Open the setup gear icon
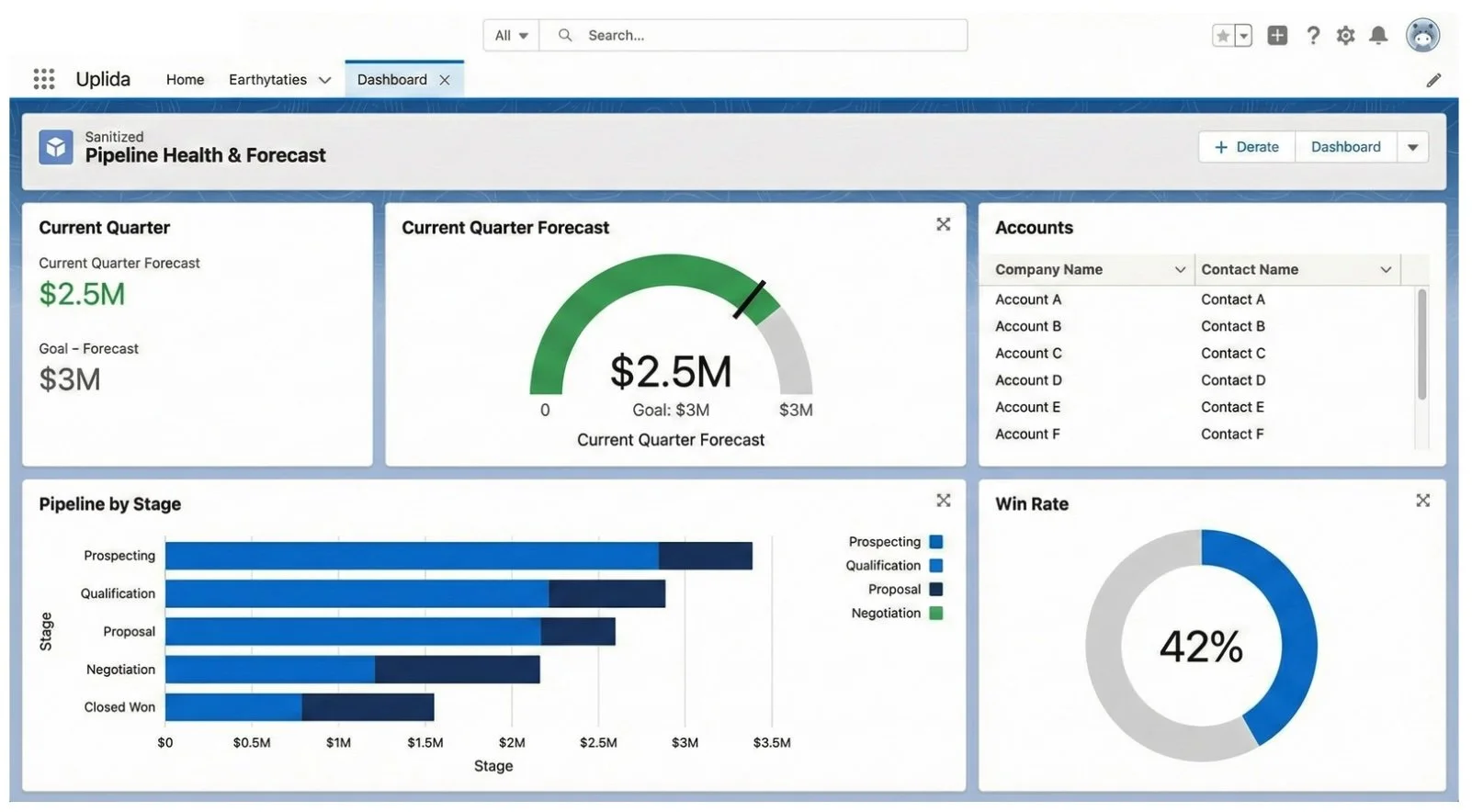The height and width of the screenshot is (812, 1472). pos(1345,36)
